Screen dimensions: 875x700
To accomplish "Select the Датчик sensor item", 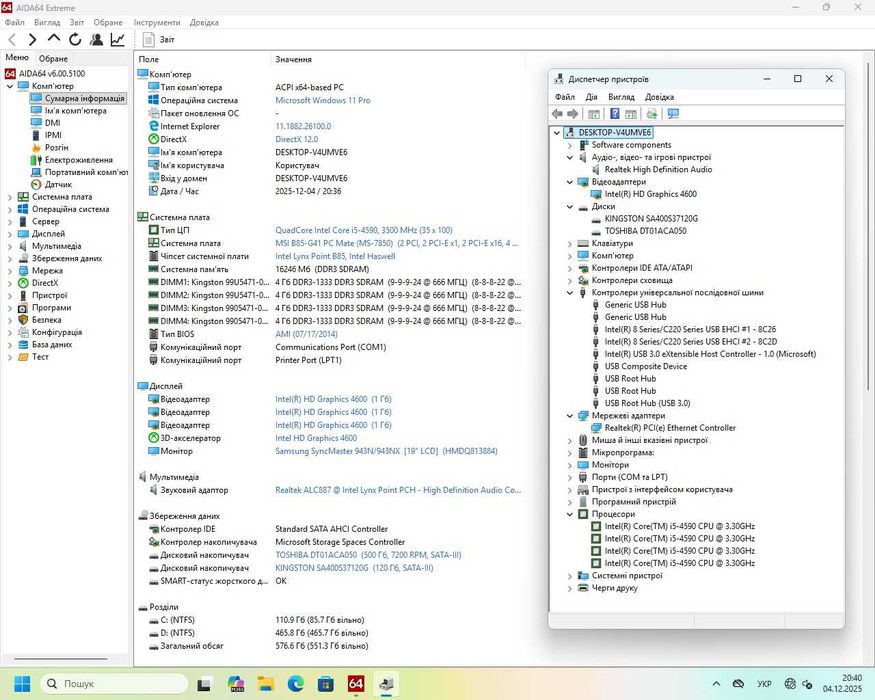I will pos(58,184).
